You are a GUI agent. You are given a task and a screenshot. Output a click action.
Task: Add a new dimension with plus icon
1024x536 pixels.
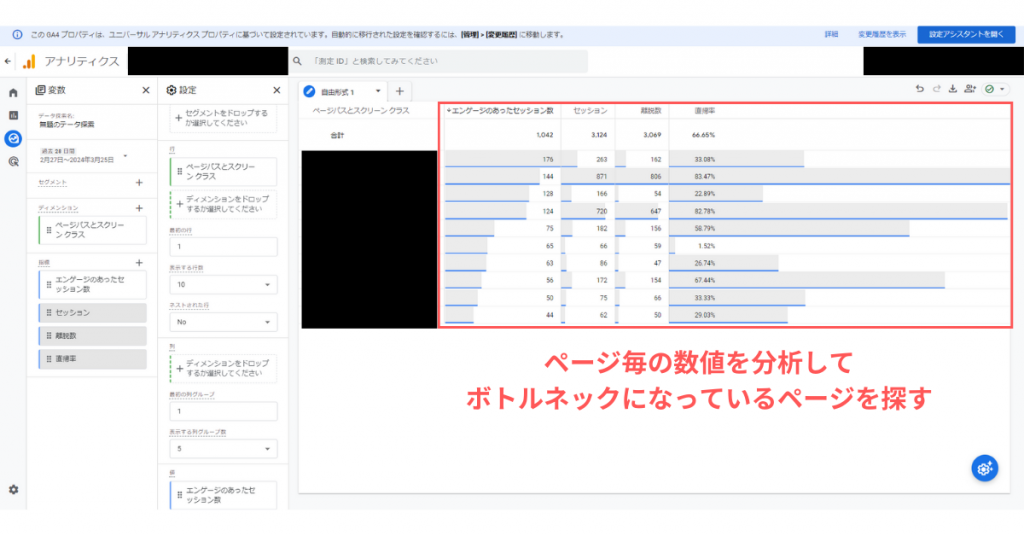click(139, 208)
